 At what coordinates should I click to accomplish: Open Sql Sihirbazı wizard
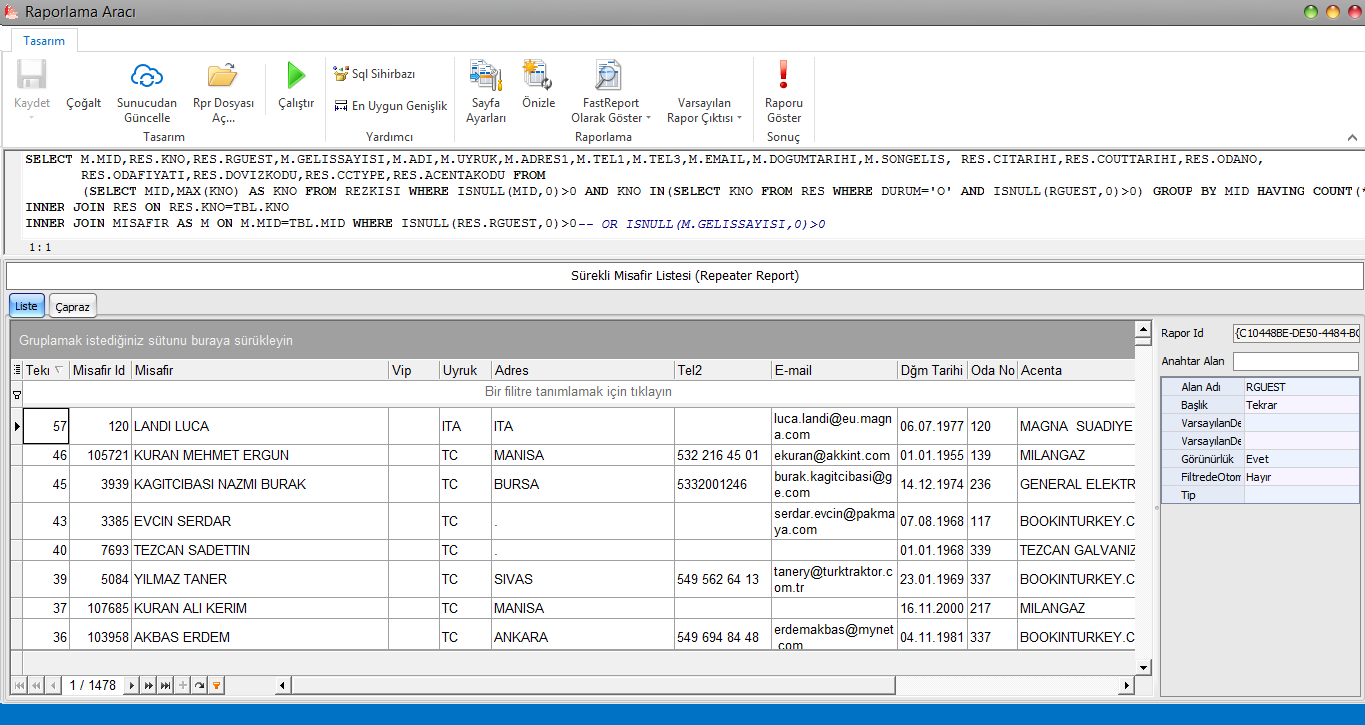point(375,74)
